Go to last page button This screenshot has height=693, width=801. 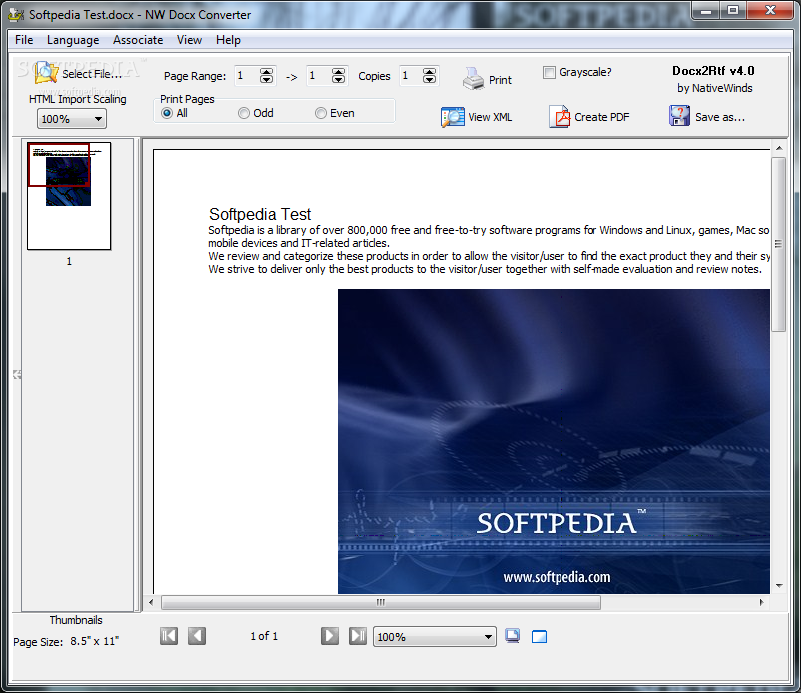click(358, 636)
